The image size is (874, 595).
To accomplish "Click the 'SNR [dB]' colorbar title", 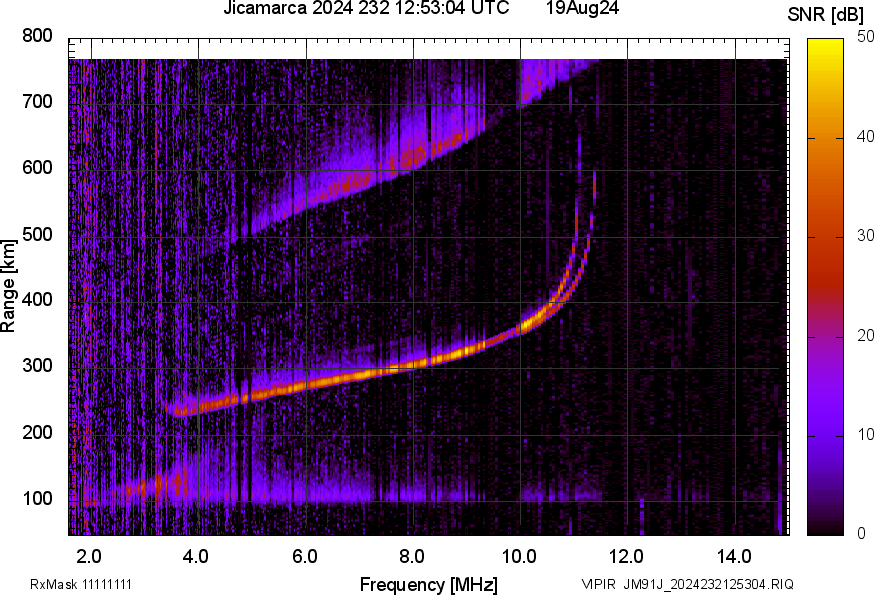I will 825,15.
